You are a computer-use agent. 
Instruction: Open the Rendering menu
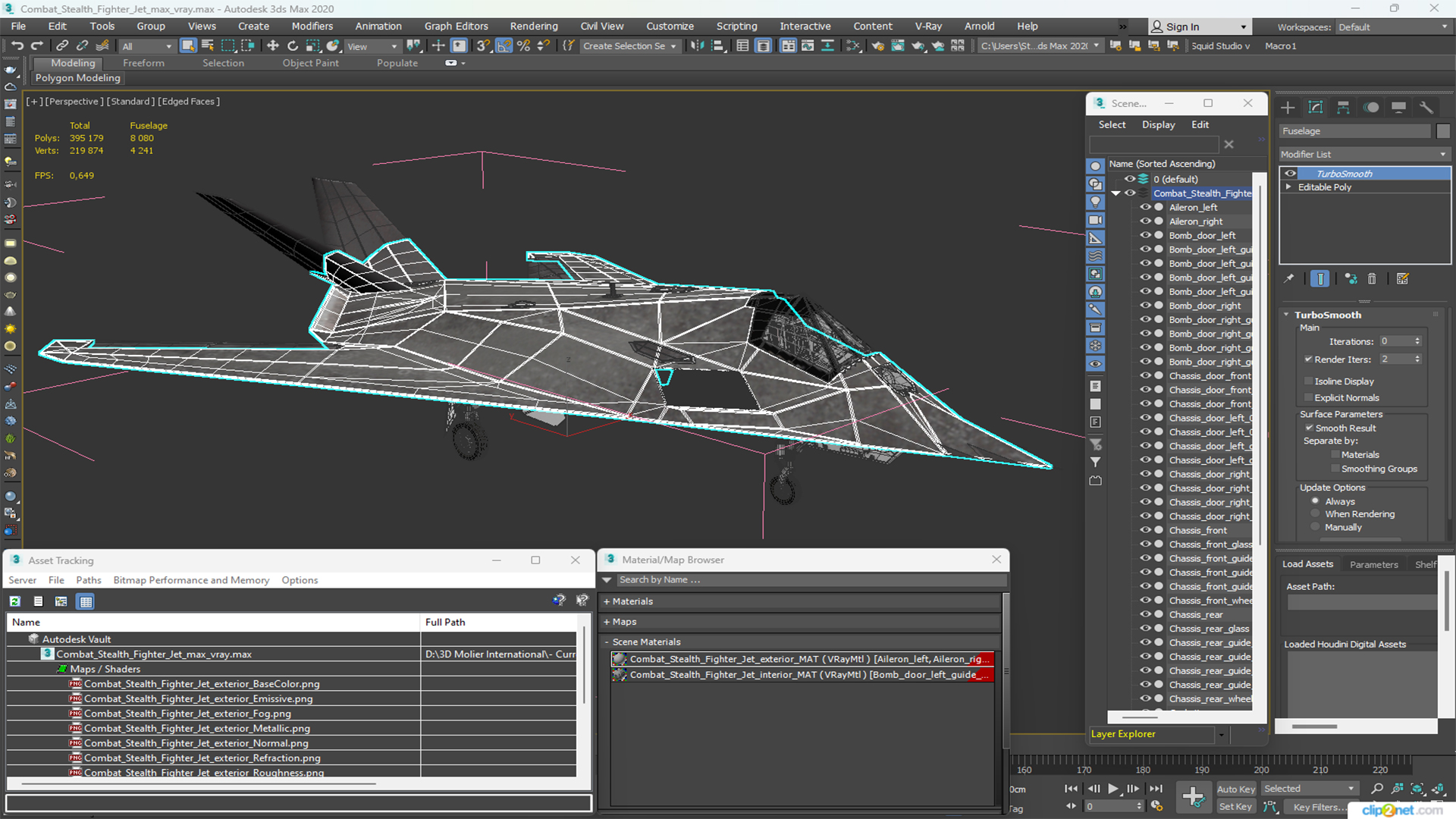533,26
